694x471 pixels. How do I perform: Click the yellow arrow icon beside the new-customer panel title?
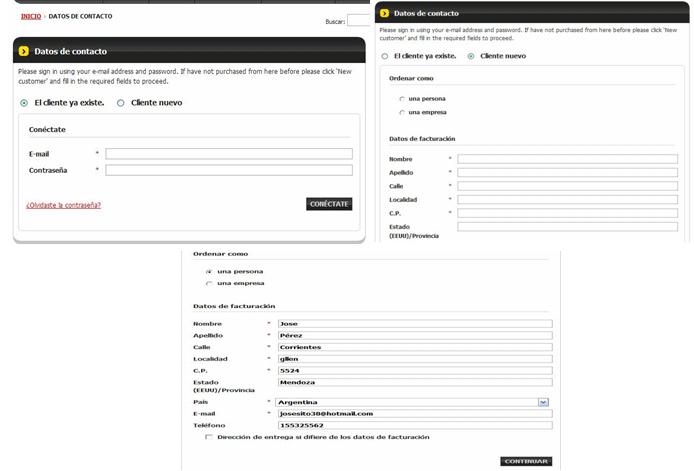tap(385, 13)
